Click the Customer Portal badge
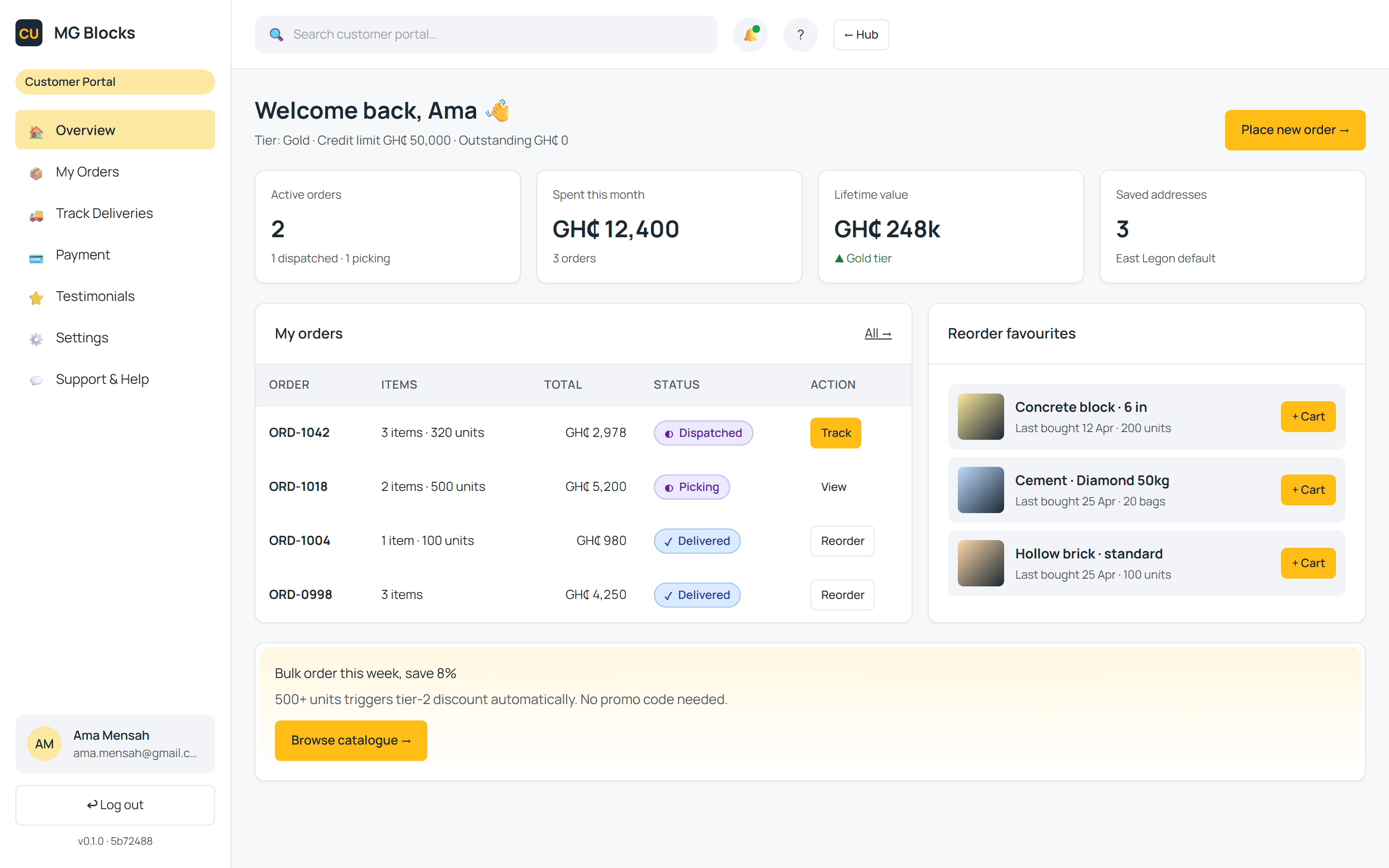This screenshot has width=1389, height=868. (x=115, y=81)
